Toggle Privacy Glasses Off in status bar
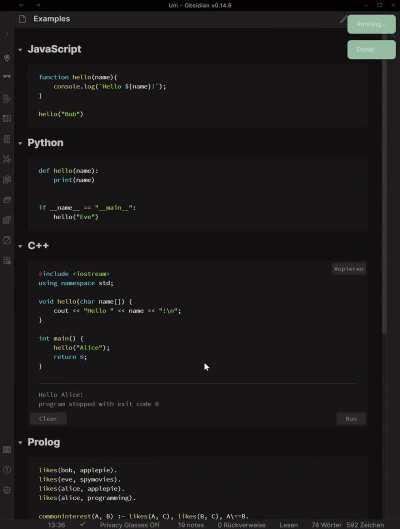The height and width of the screenshot is (529, 400). pos(130,525)
